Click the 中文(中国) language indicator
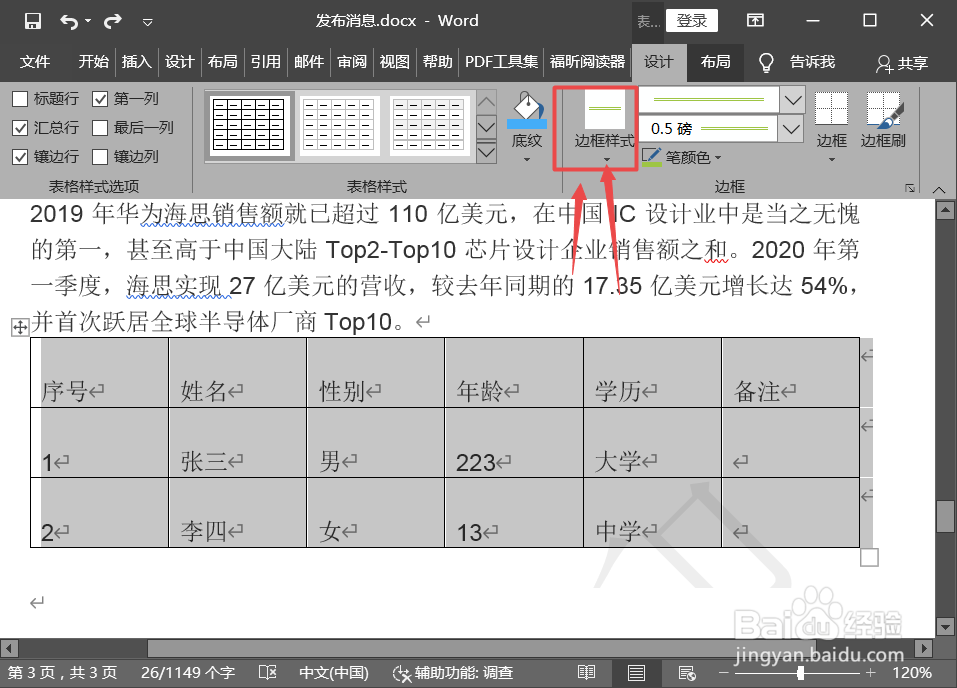Screen dimensions: 957x688 pyautogui.click(x=334, y=673)
